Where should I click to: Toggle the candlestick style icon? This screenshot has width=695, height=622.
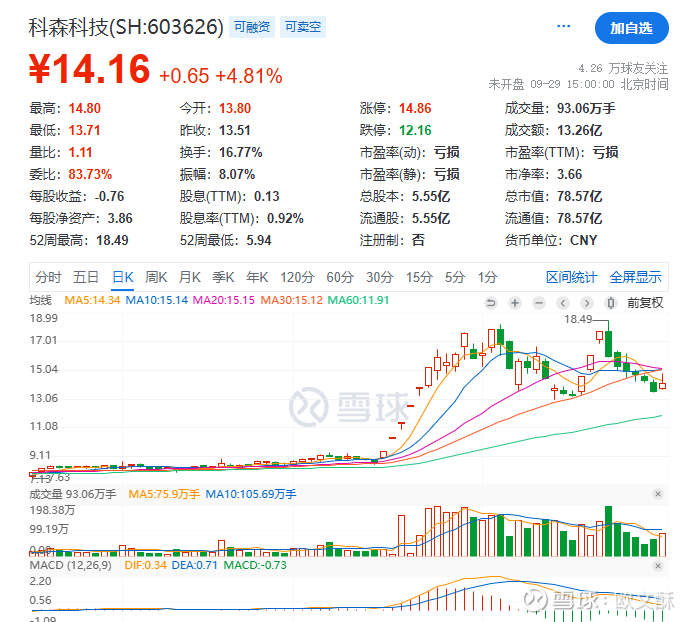pos(611,303)
